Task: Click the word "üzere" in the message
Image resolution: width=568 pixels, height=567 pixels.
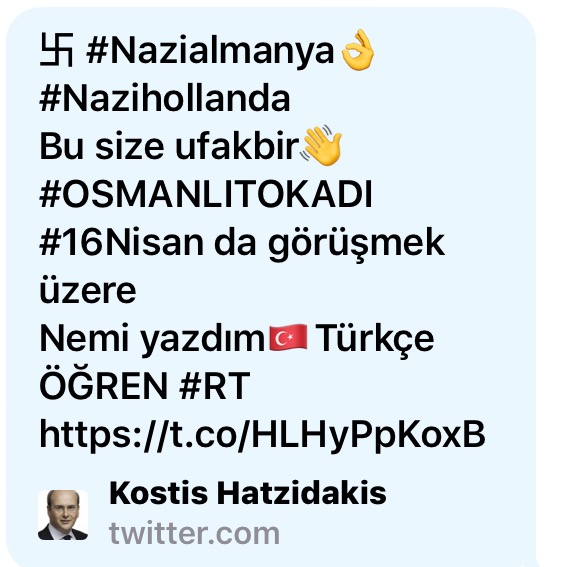Action: pos(88,290)
